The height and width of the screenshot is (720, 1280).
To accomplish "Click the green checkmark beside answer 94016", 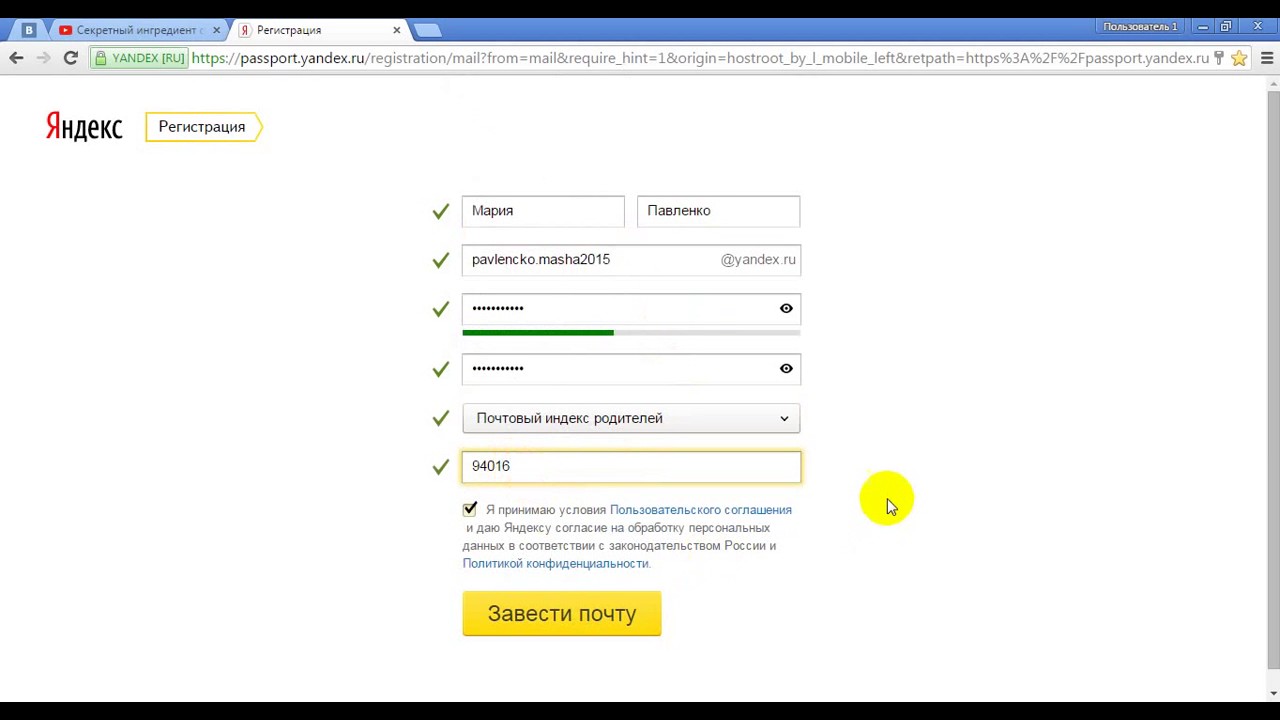I will (440, 467).
